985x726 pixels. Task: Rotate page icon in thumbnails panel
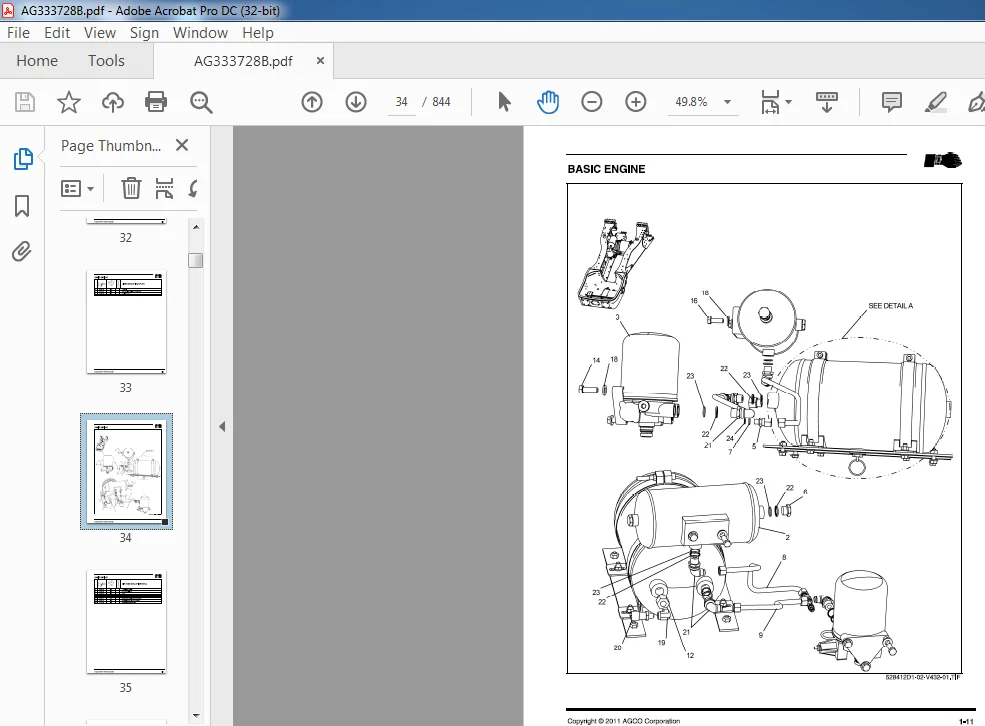coord(193,188)
